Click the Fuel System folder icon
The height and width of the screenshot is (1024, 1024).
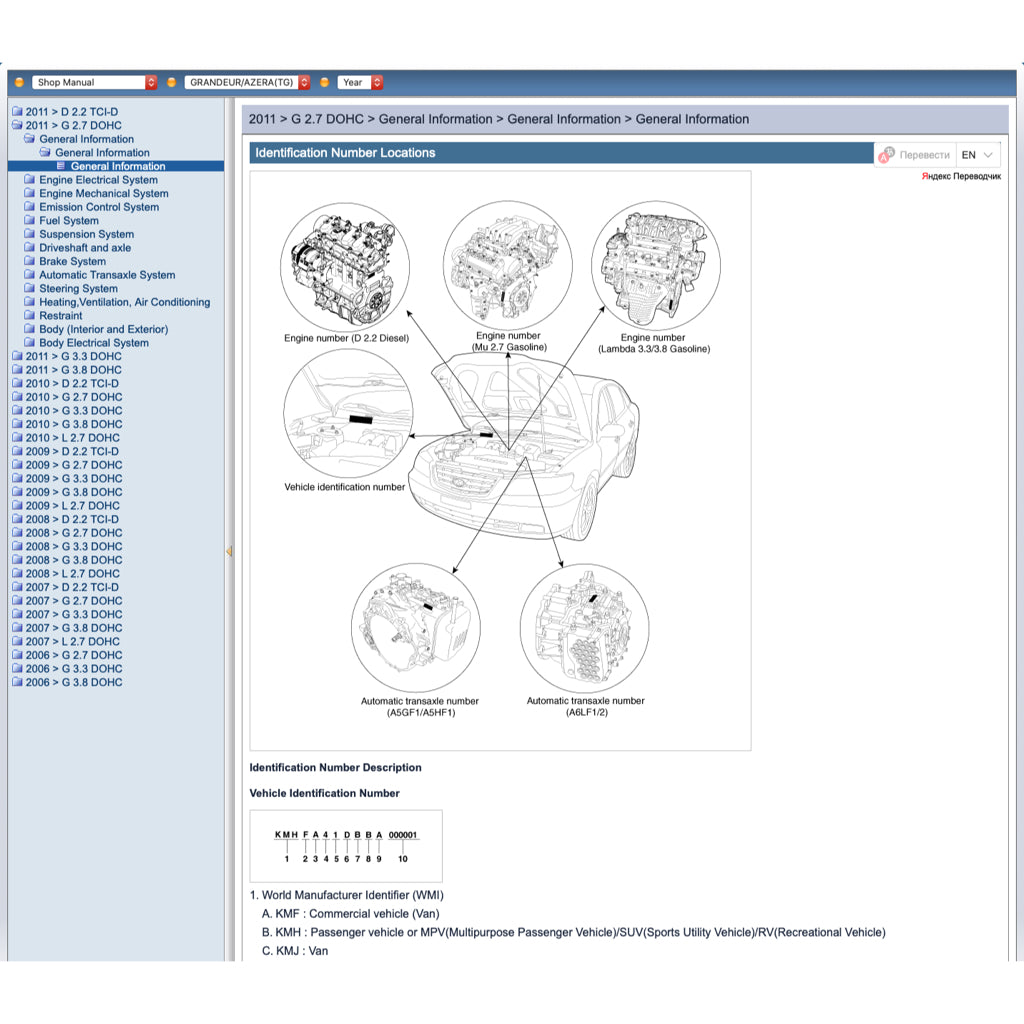[30, 221]
